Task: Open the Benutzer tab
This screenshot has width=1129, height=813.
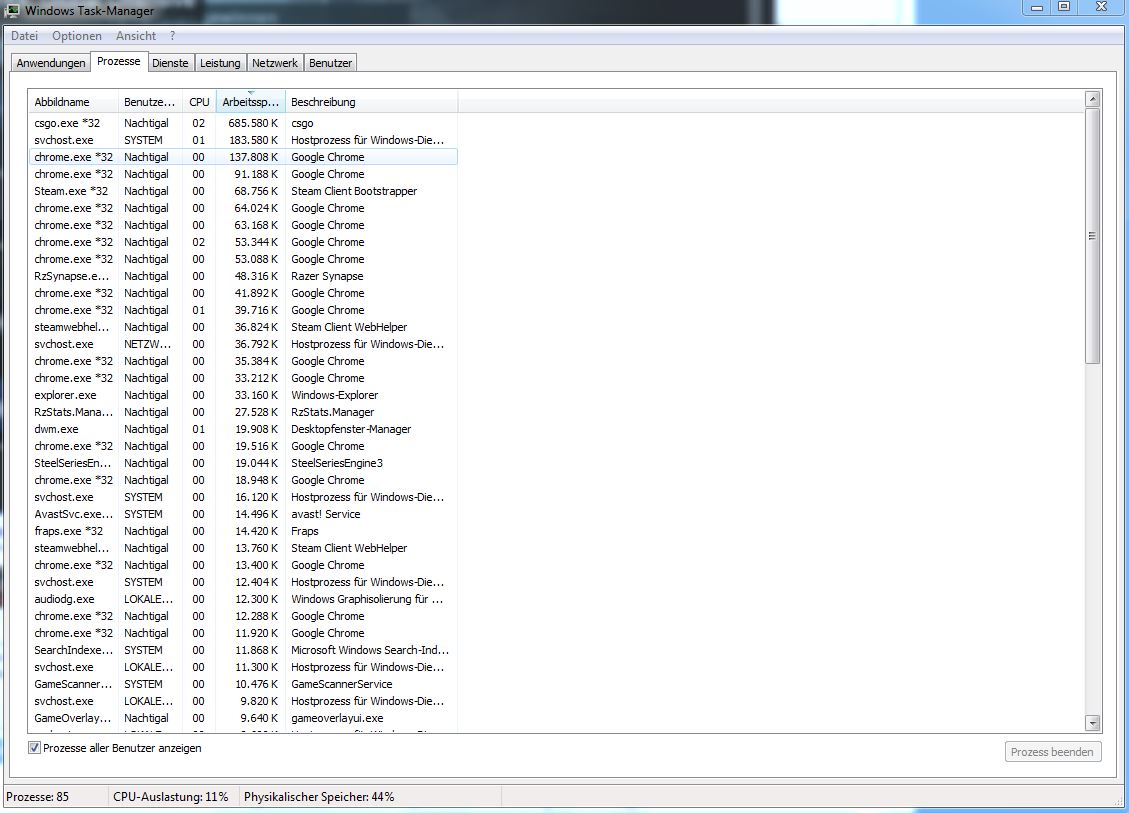Action: [330, 63]
